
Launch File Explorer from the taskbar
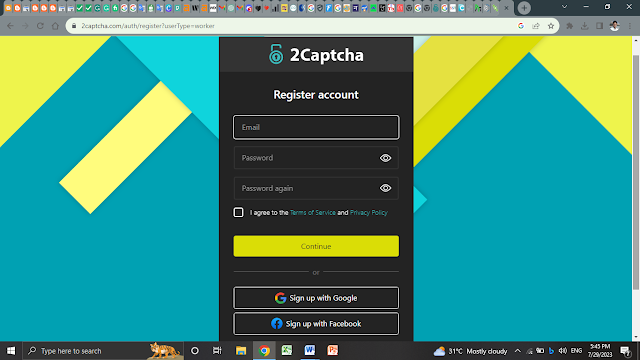(x=241, y=351)
